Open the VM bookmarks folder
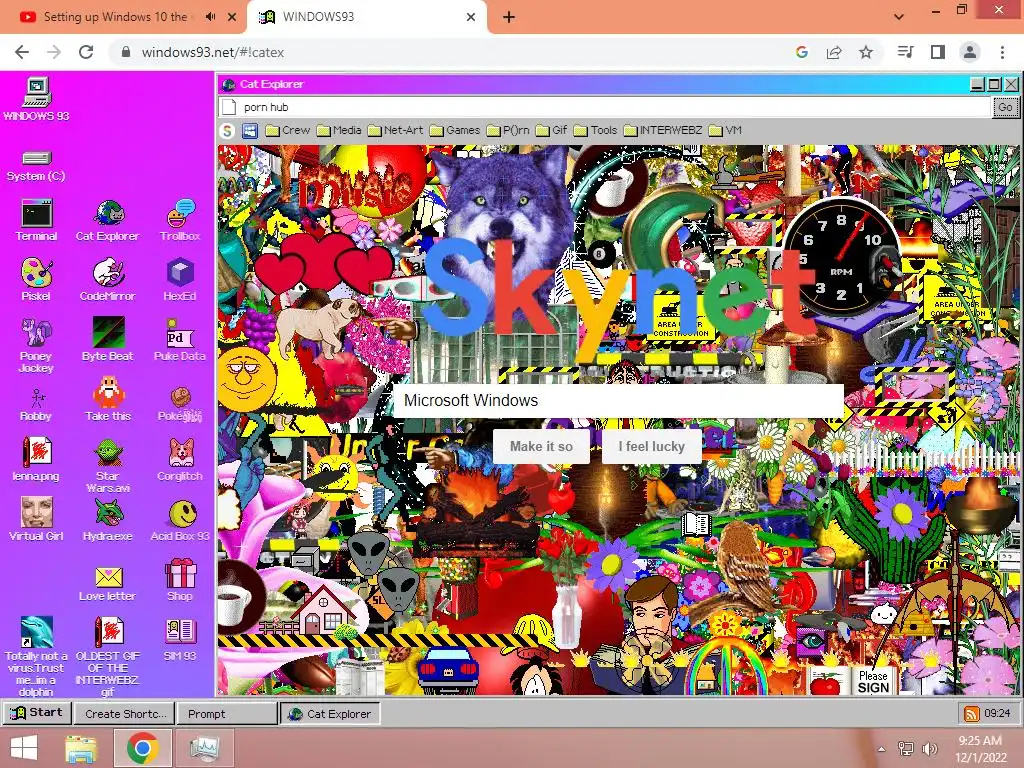The height and width of the screenshot is (768, 1024). tap(726, 131)
